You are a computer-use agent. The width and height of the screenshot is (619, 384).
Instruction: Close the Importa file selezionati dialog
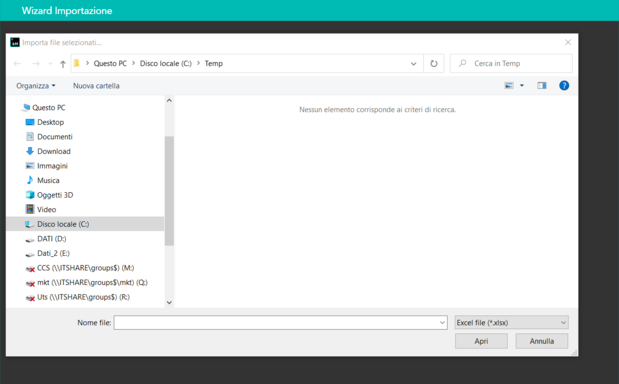[x=568, y=42]
